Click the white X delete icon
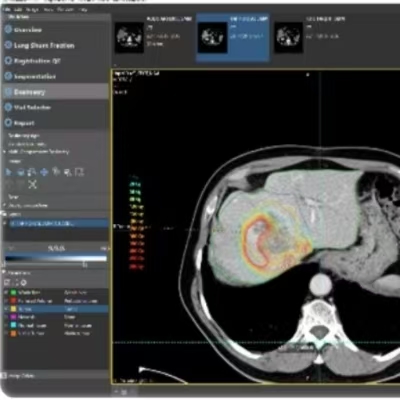The height and width of the screenshot is (400, 400). pyautogui.click(x=32, y=184)
